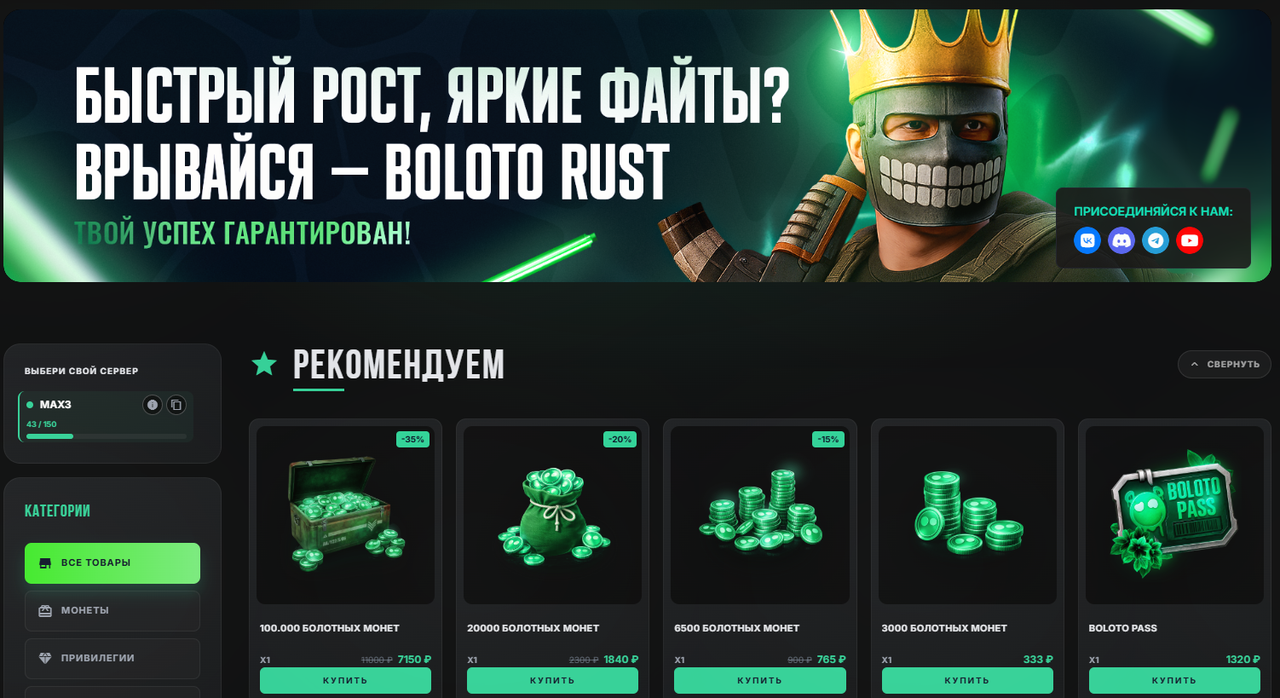This screenshot has height=698, width=1280.
Task: Open the Привилегии category
Action: point(112,658)
